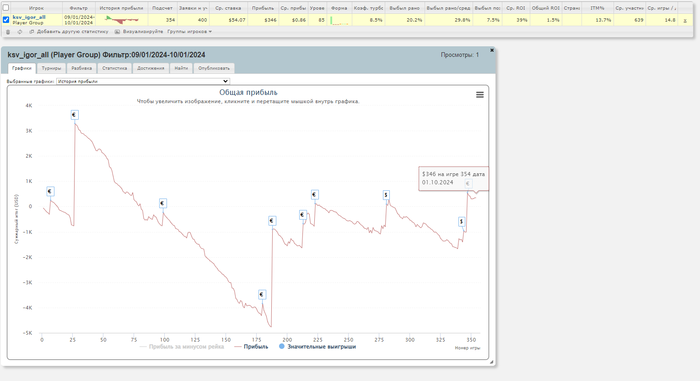This screenshot has width=700, height=381.
Task: Click the euro flag marker near game 223
Action: [315, 194]
